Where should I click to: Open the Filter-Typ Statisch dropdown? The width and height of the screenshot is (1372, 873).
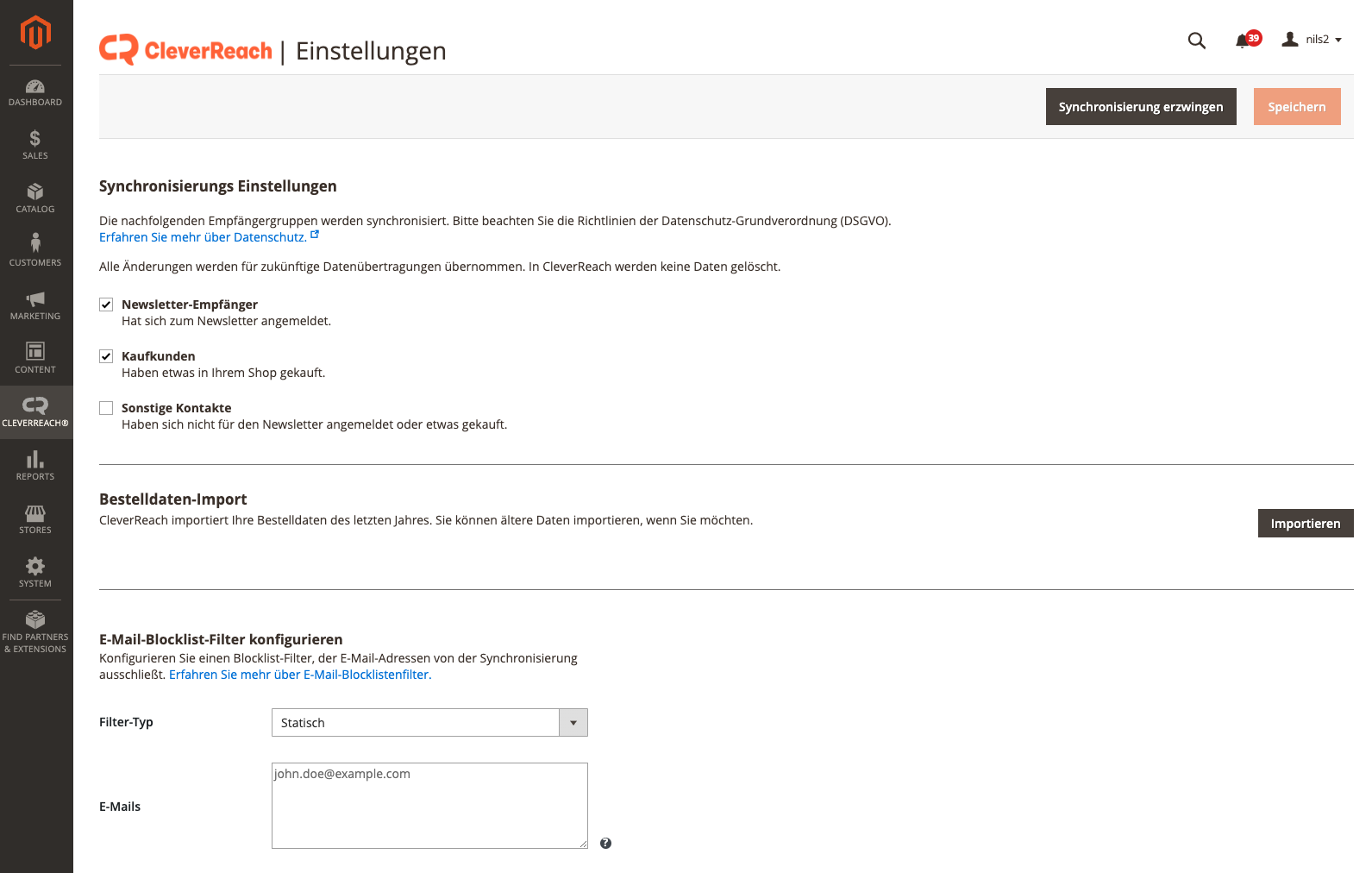pyautogui.click(x=429, y=723)
